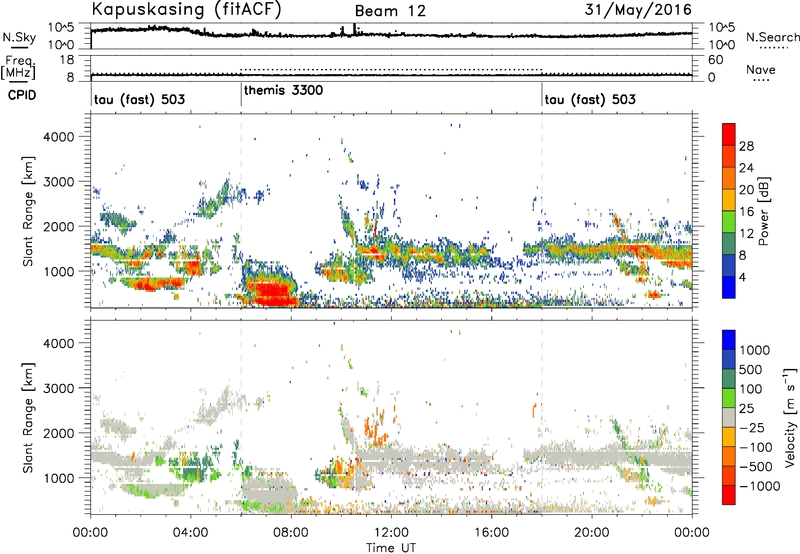Click the noise spike in N.Sky trace near 10:30
800x554 pixels.
coord(354,29)
